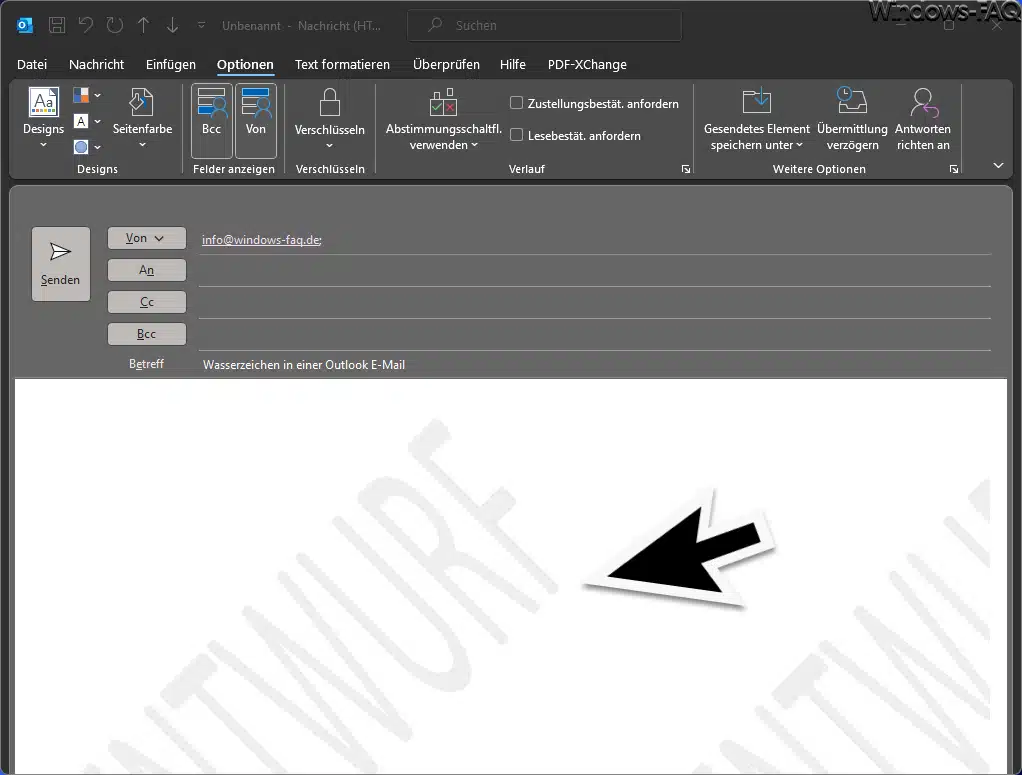The image size is (1022, 775).
Task: Toggle the Von field display button
Action: (256, 121)
